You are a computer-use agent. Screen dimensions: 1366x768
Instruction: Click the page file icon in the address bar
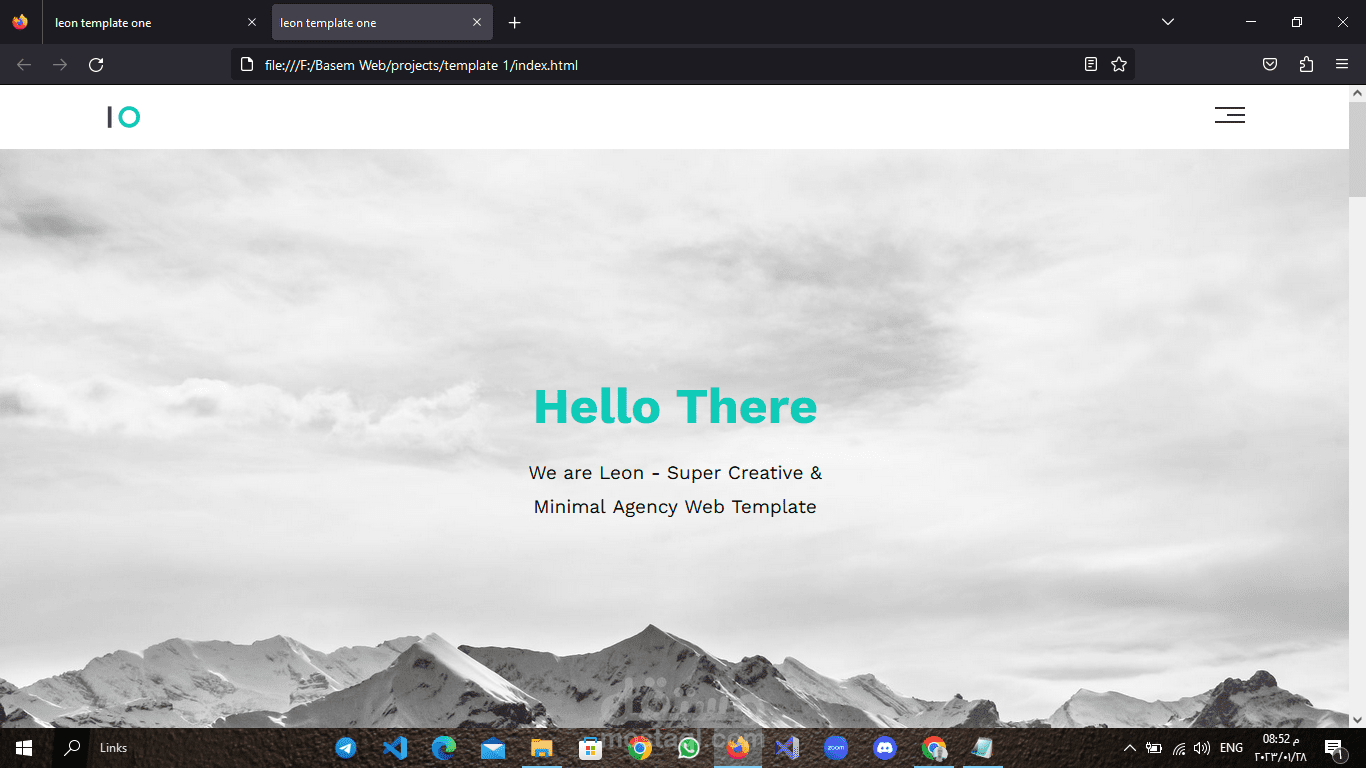pyautogui.click(x=247, y=65)
